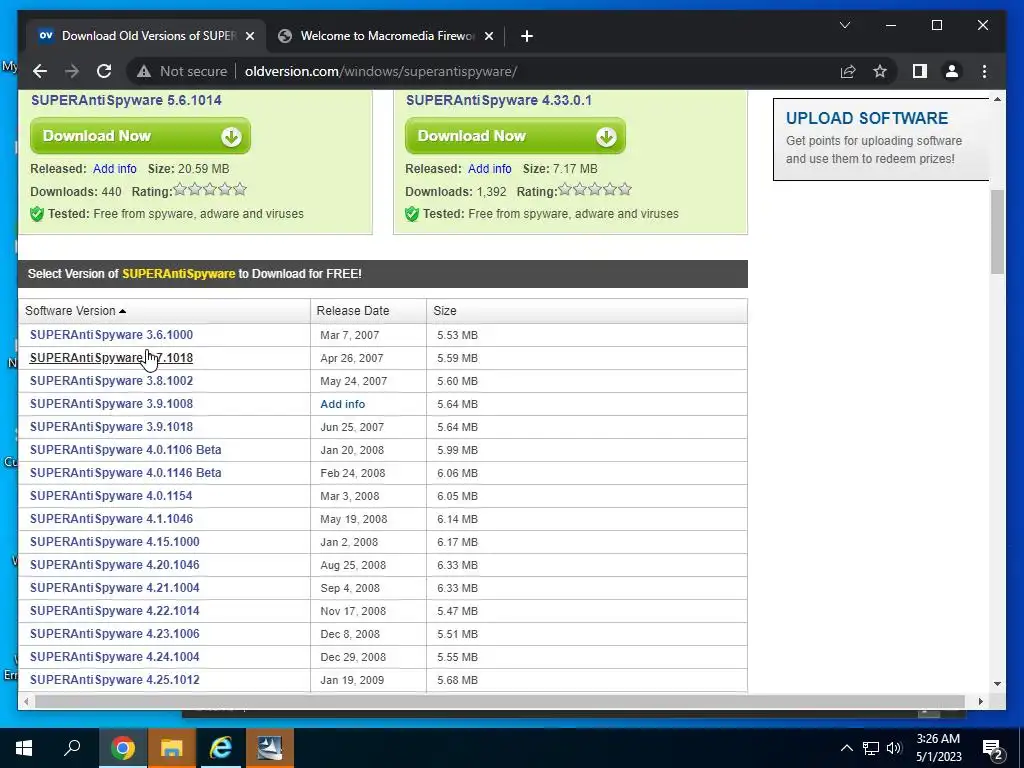Click green Tested shield for 5.6.1014
The width and height of the screenshot is (1024, 768).
[37, 214]
